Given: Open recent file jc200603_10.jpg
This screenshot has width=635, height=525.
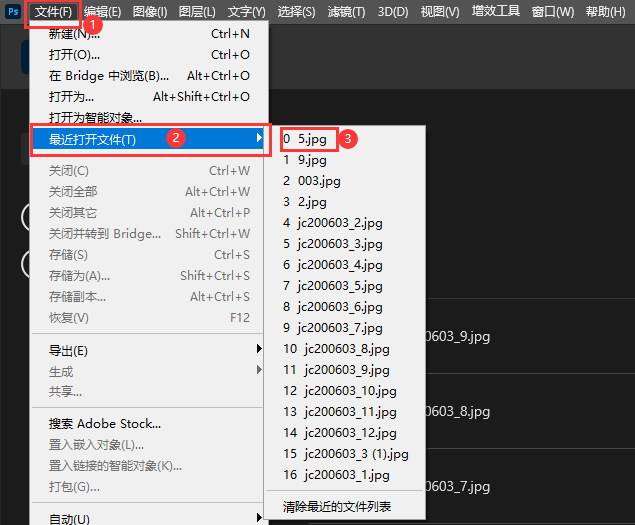Looking at the screenshot, I should pos(345,391).
